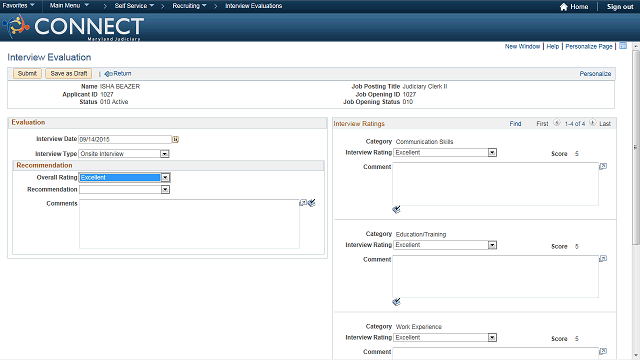Spell check the Education/Training comment
The width and height of the screenshot is (640, 360).
point(396,302)
